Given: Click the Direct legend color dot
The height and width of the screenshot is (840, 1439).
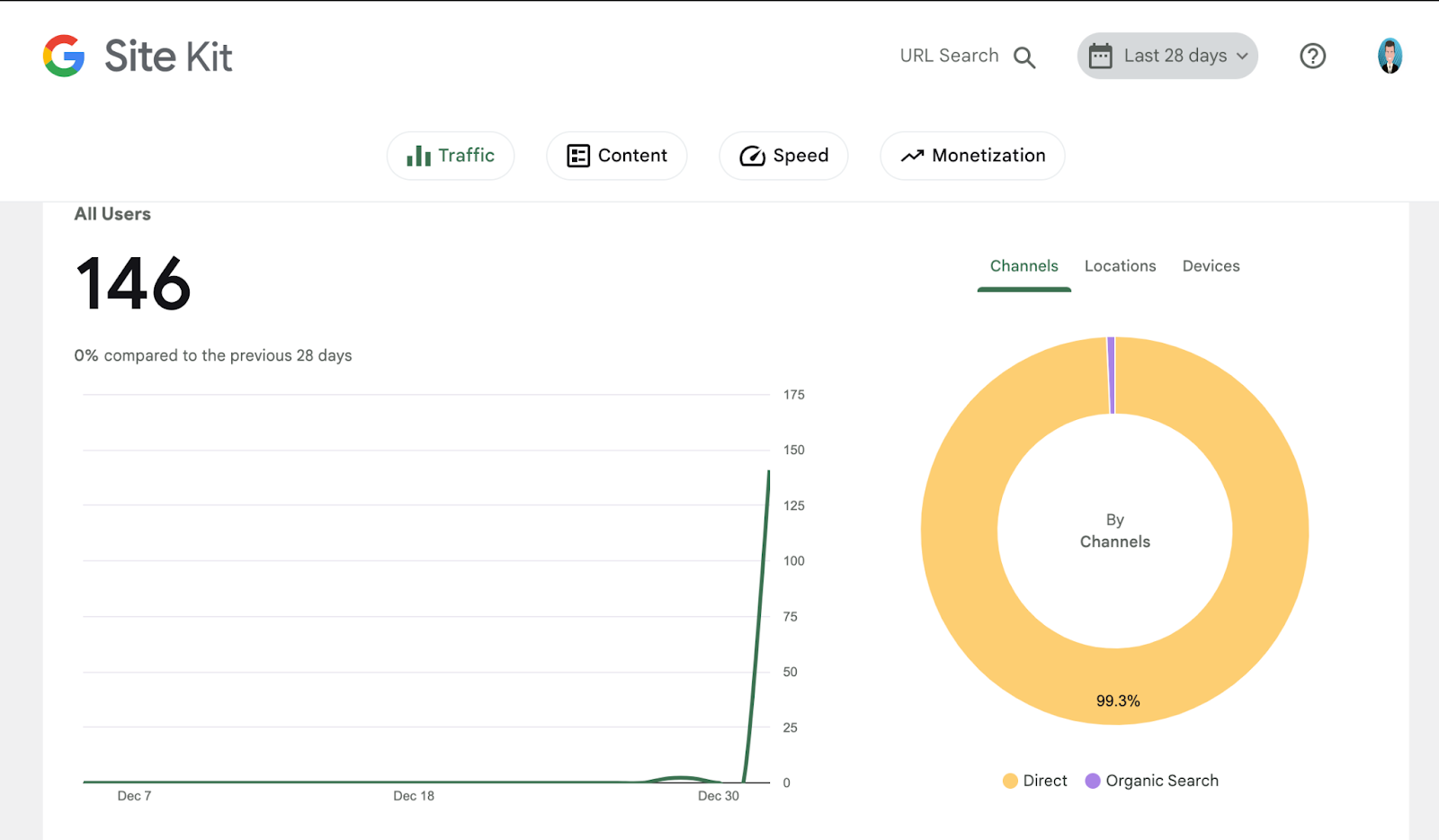Looking at the screenshot, I should point(1010,781).
